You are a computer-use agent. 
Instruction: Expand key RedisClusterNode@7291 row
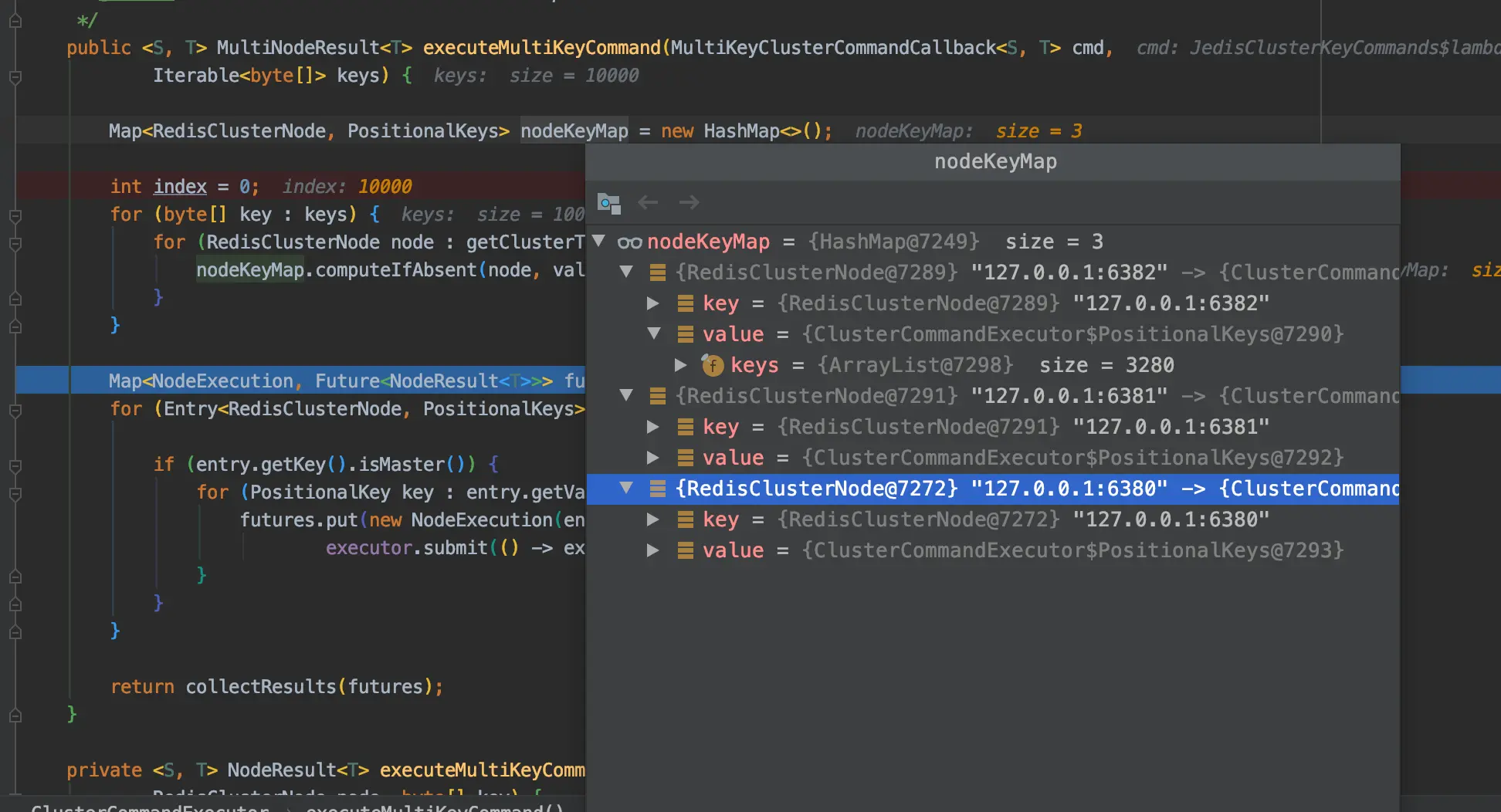pos(653,427)
